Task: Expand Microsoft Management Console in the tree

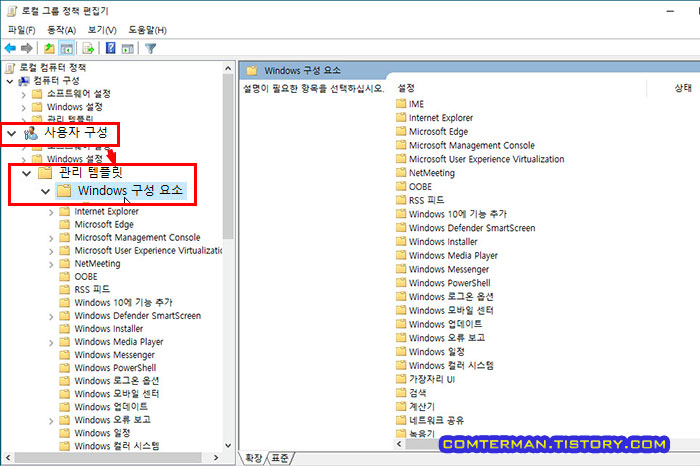Action: click(51, 238)
